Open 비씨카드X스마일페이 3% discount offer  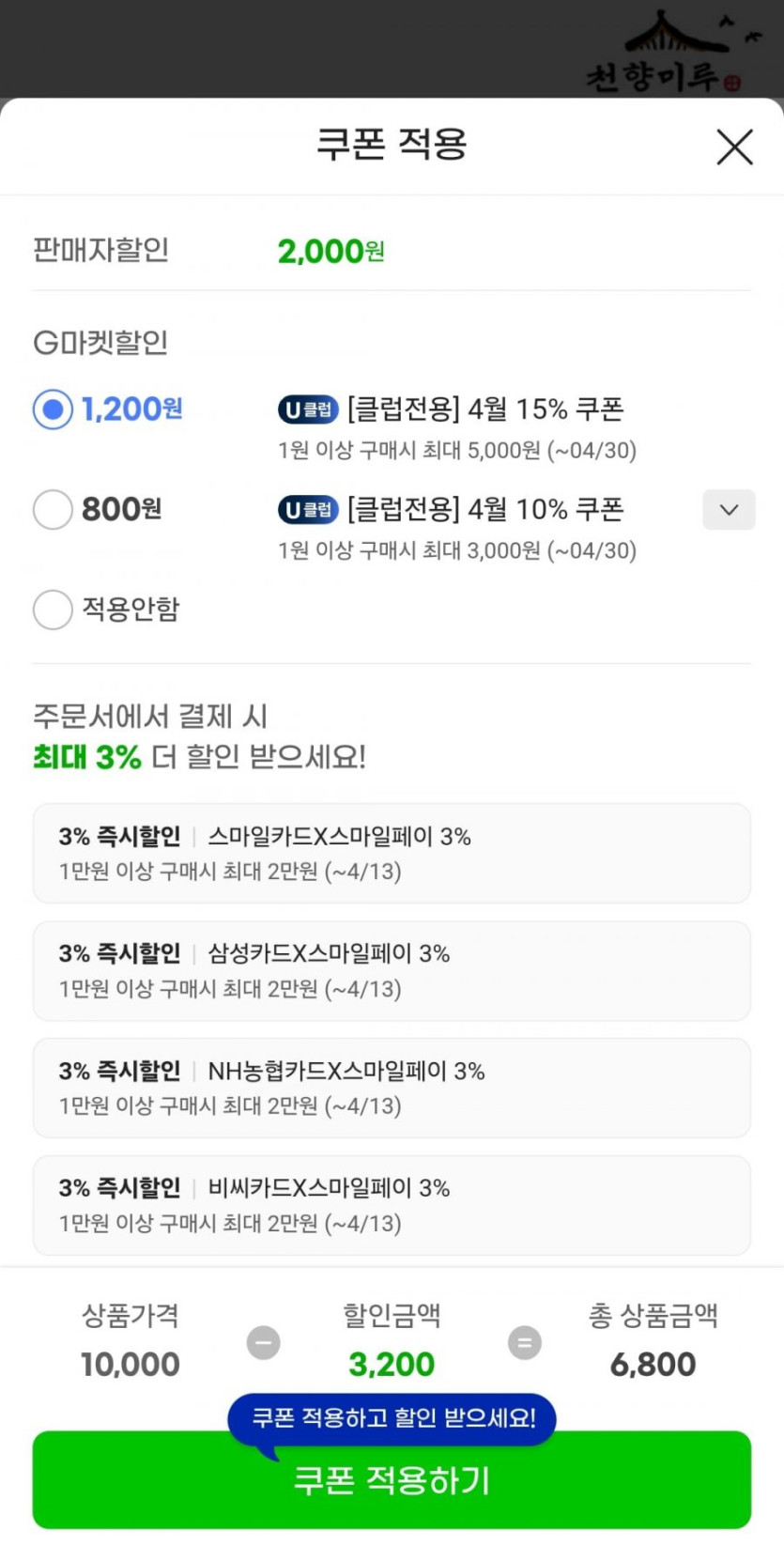[x=392, y=1205]
